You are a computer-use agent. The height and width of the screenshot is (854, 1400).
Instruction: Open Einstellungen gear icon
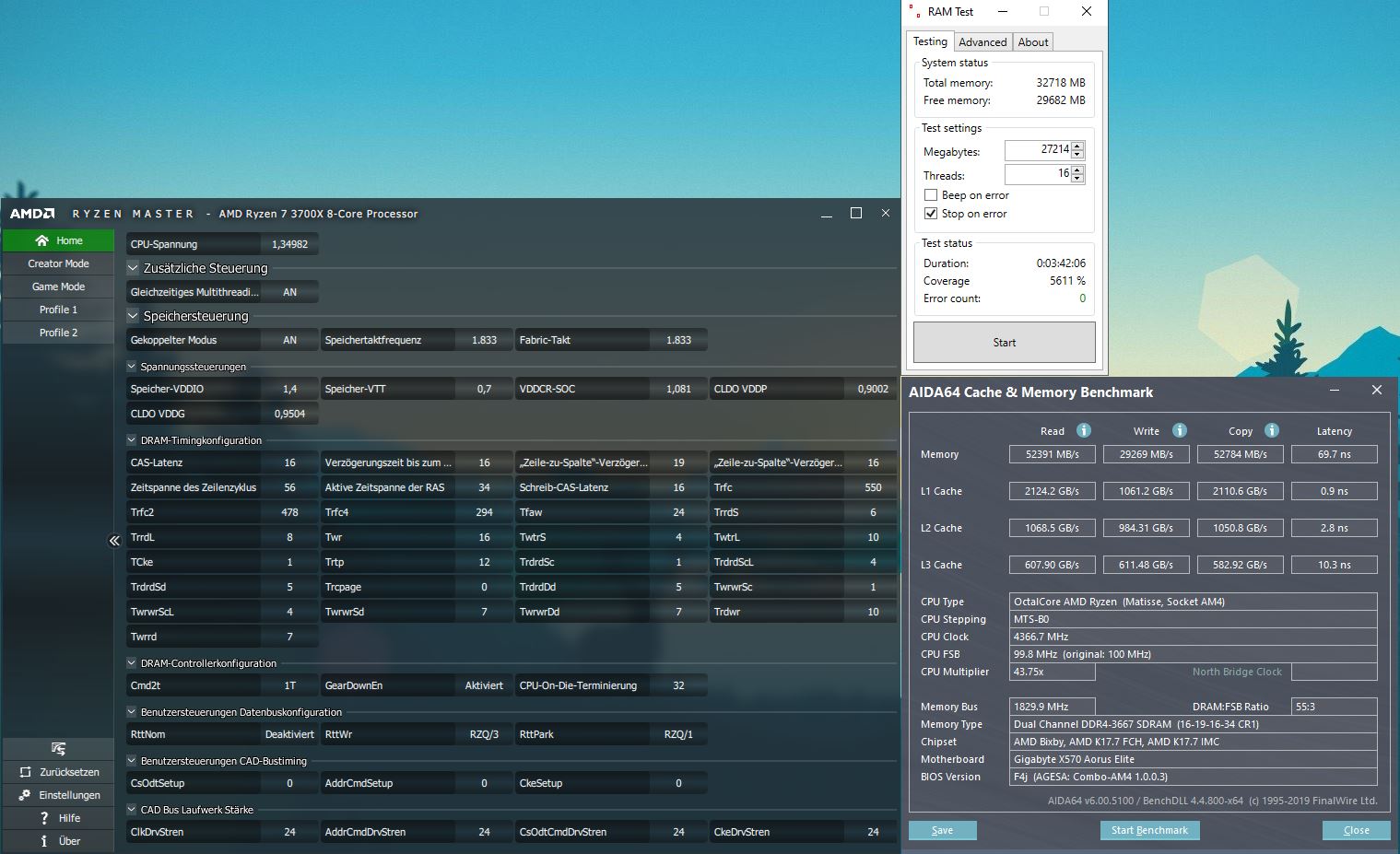(x=25, y=795)
